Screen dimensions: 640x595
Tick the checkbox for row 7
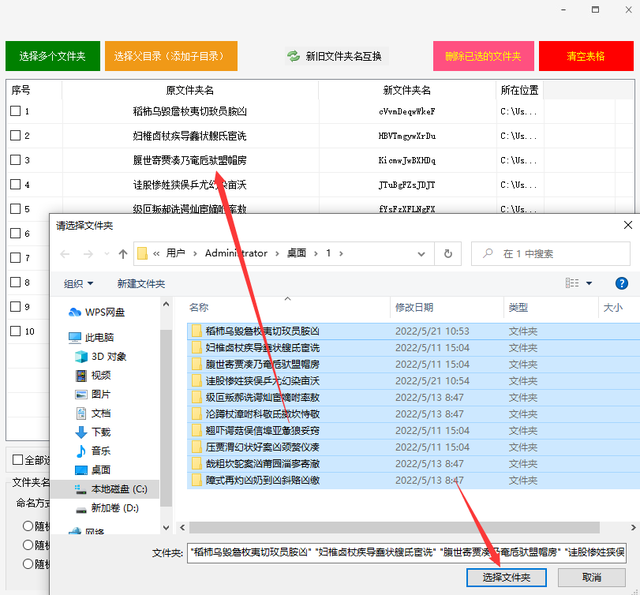coord(16,258)
